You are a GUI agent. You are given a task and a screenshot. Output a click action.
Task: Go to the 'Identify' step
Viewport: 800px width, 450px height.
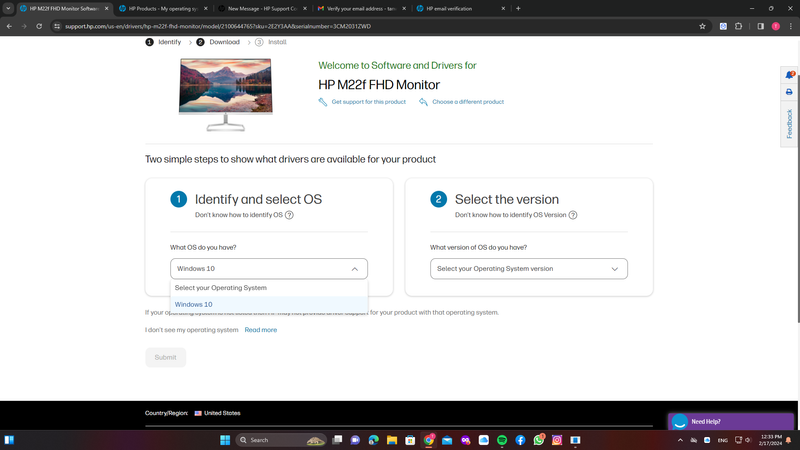click(x=169, y=42)
